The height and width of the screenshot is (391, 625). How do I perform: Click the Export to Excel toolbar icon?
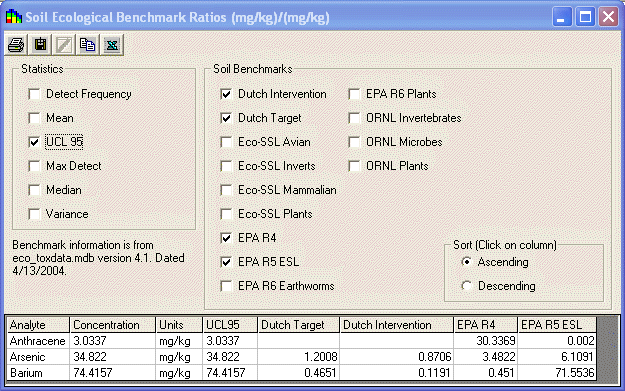pos(112,45)
